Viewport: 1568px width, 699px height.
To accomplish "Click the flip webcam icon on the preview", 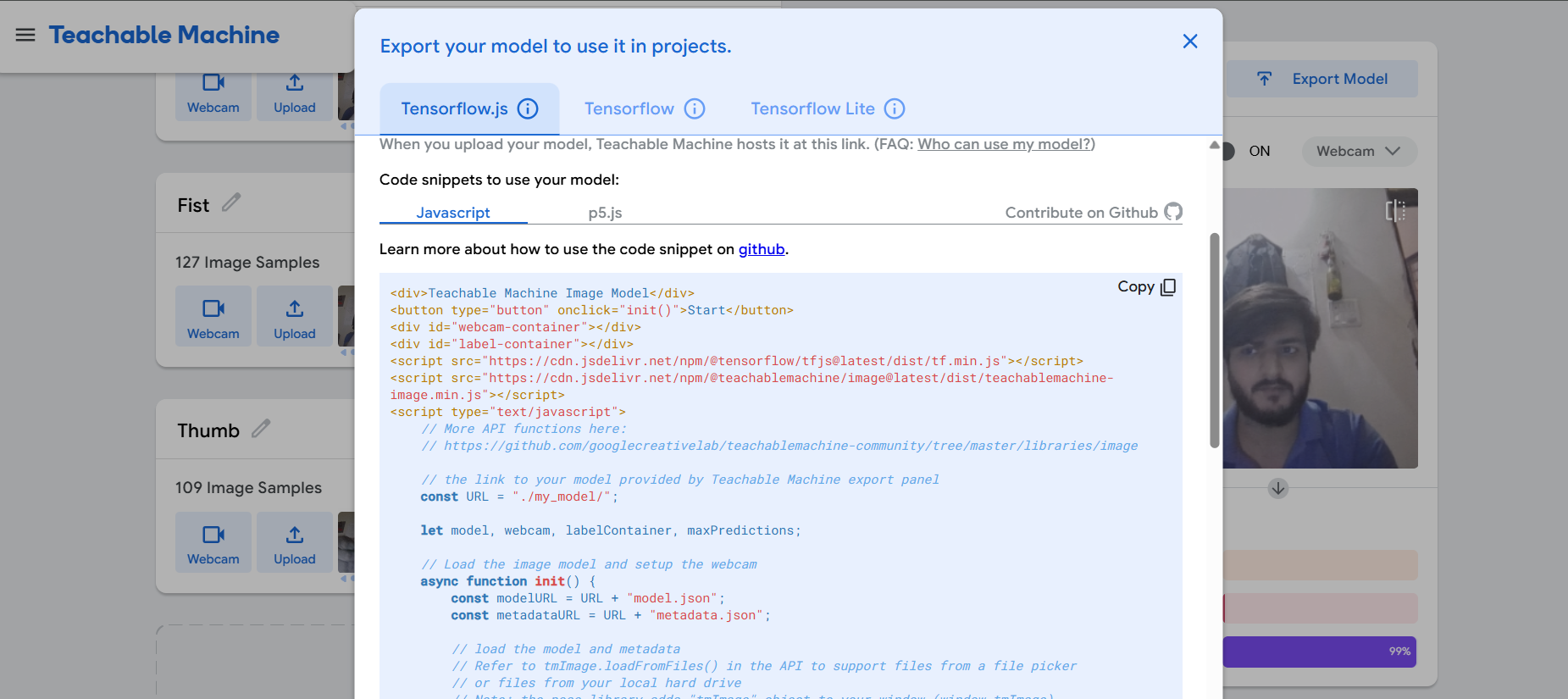I will tap(1395, 210).
